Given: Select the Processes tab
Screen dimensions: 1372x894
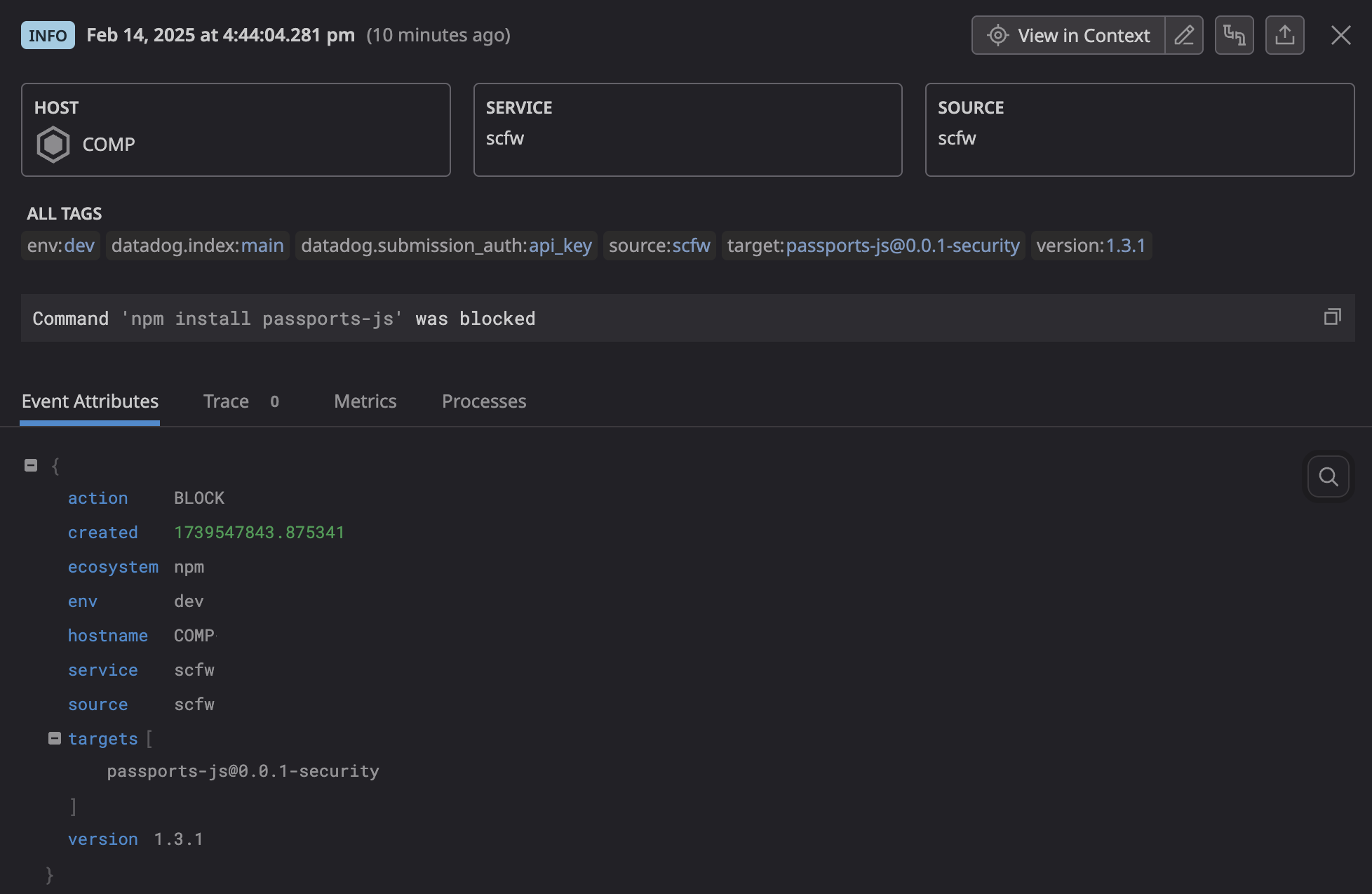Looking at the screenshot, I should coord(483,401).
